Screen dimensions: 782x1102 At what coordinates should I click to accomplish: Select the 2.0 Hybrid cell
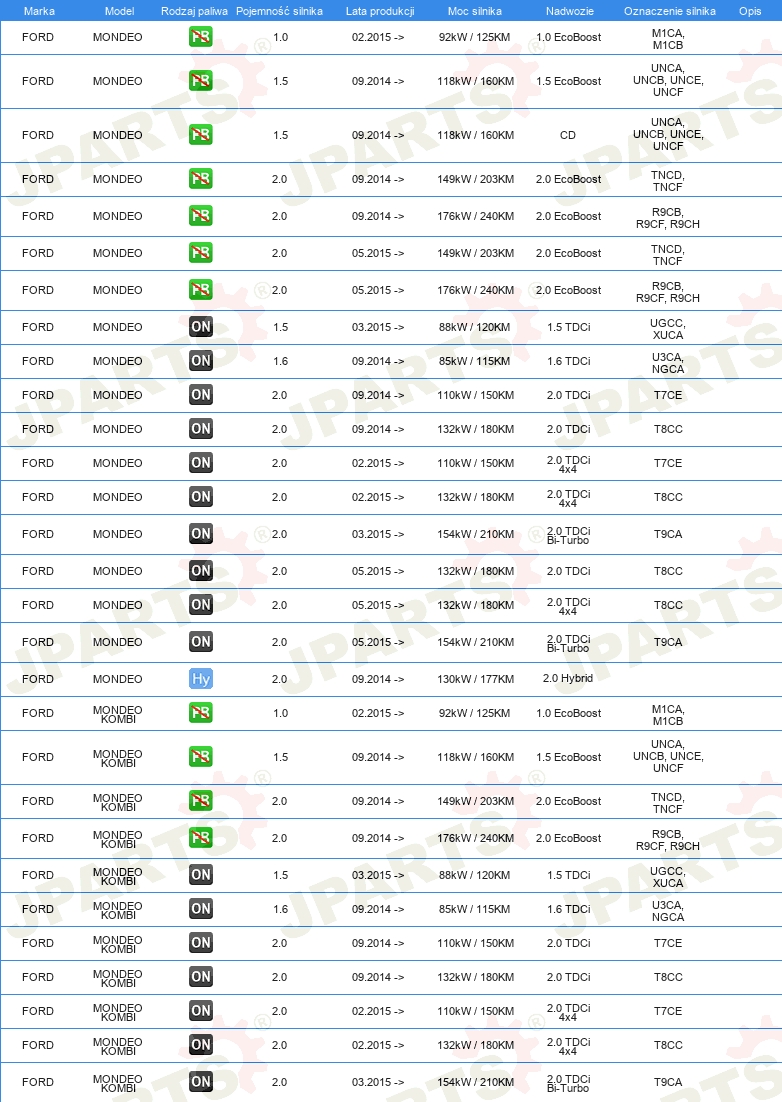[x=568, y=678]
